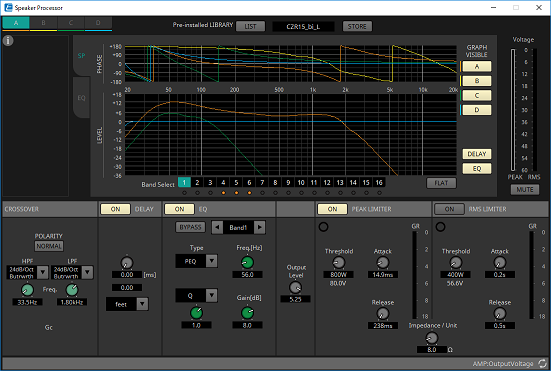
Task: Click the impedance value field 8.0
Action: (432, 350)
